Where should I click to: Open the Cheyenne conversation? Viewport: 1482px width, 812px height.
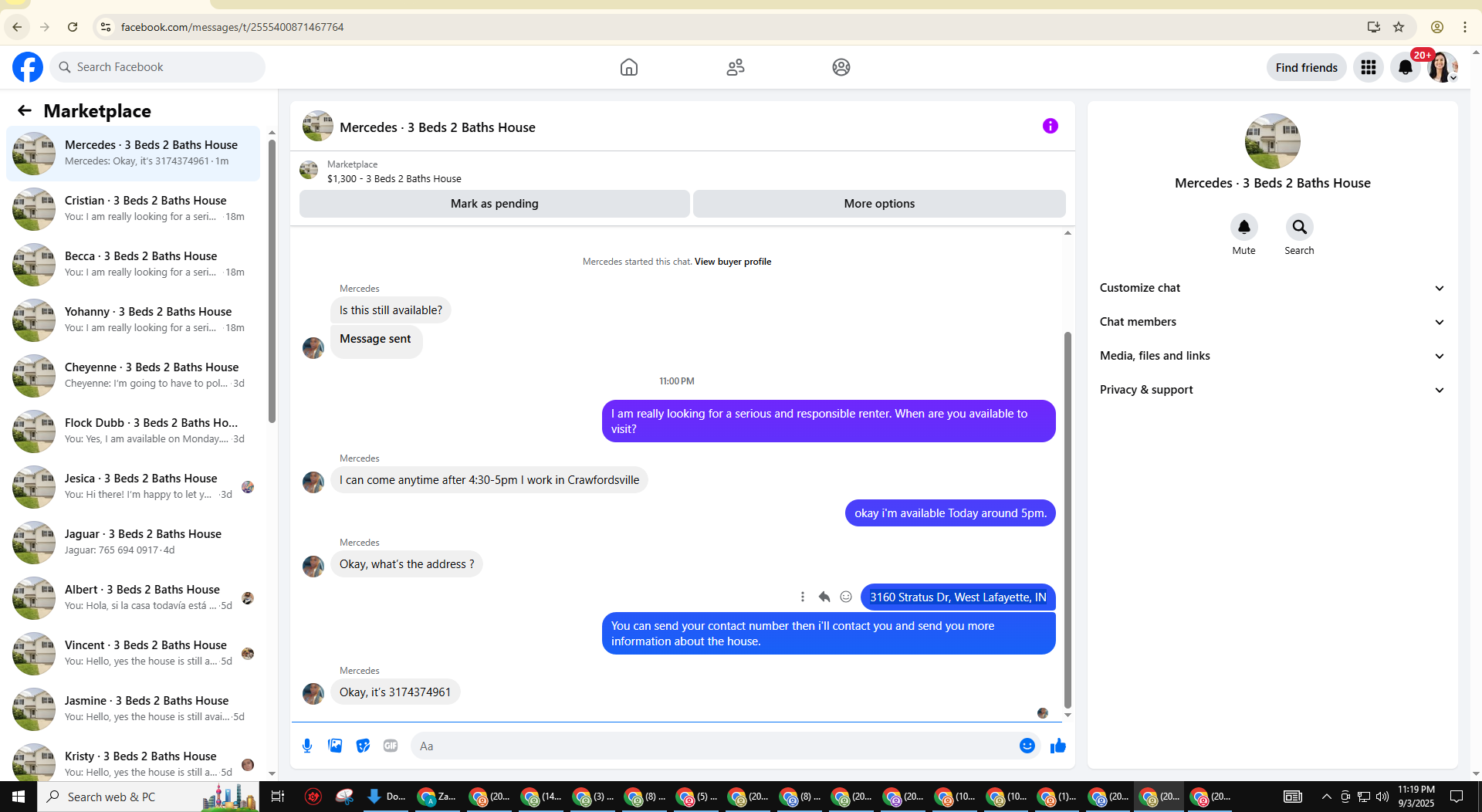tap(134, 376)
